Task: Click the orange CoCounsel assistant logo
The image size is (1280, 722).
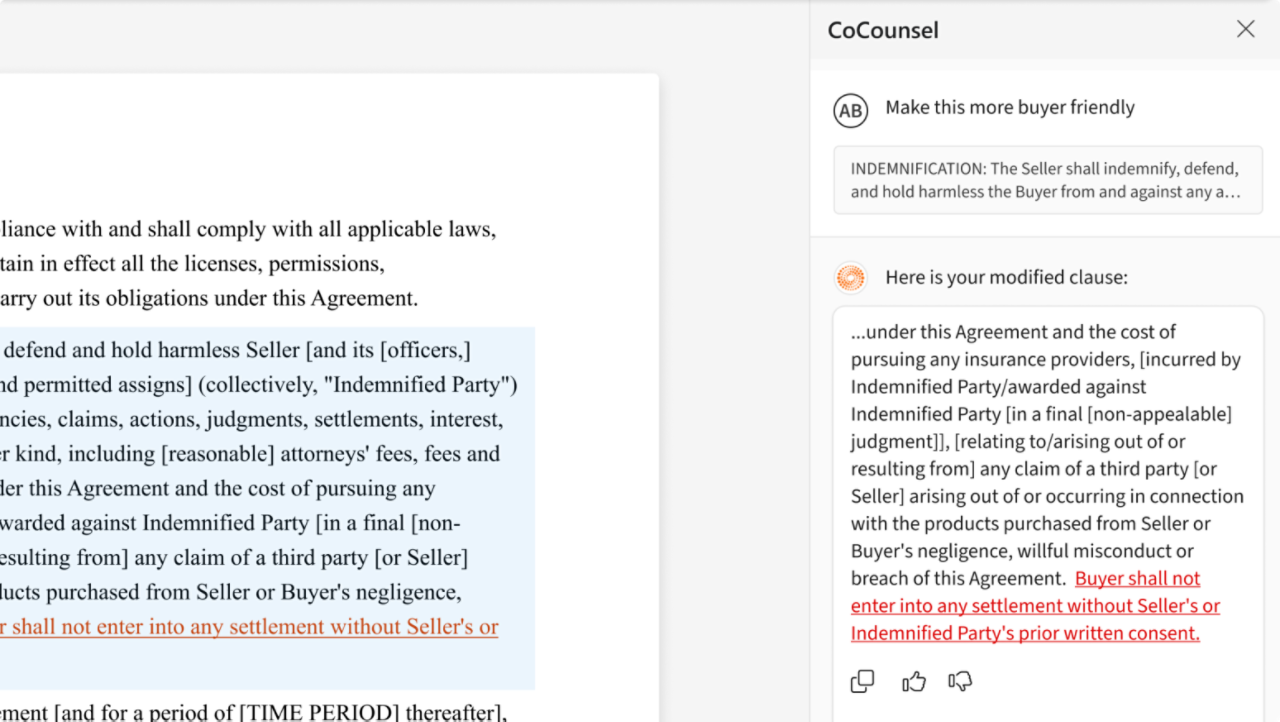Action: pyautogui.click(x=850, y=278)
